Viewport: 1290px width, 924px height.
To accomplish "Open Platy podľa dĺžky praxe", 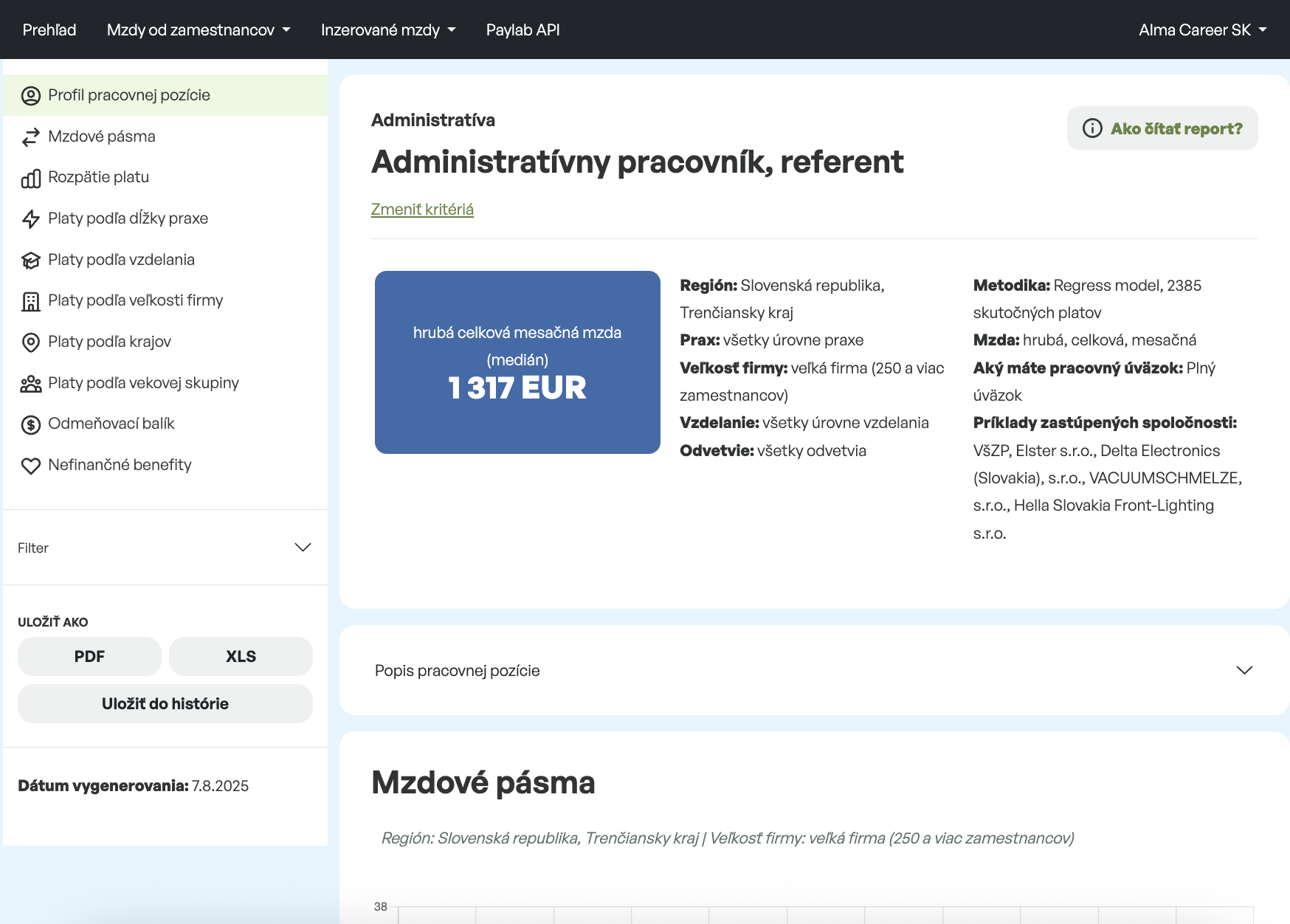I will [x=165, y=218].
